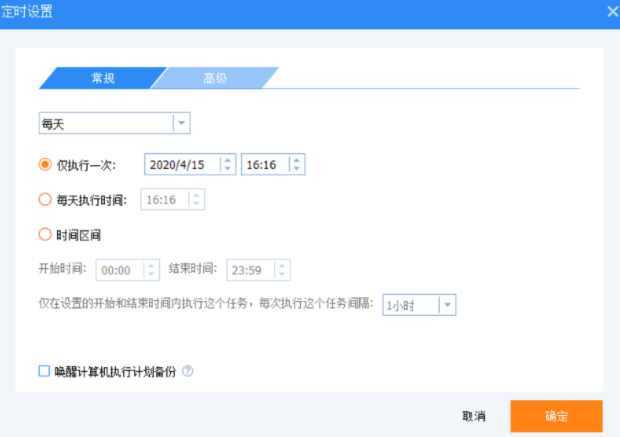Increase the one-time 16:16 time with up arrow

point(297,160)
